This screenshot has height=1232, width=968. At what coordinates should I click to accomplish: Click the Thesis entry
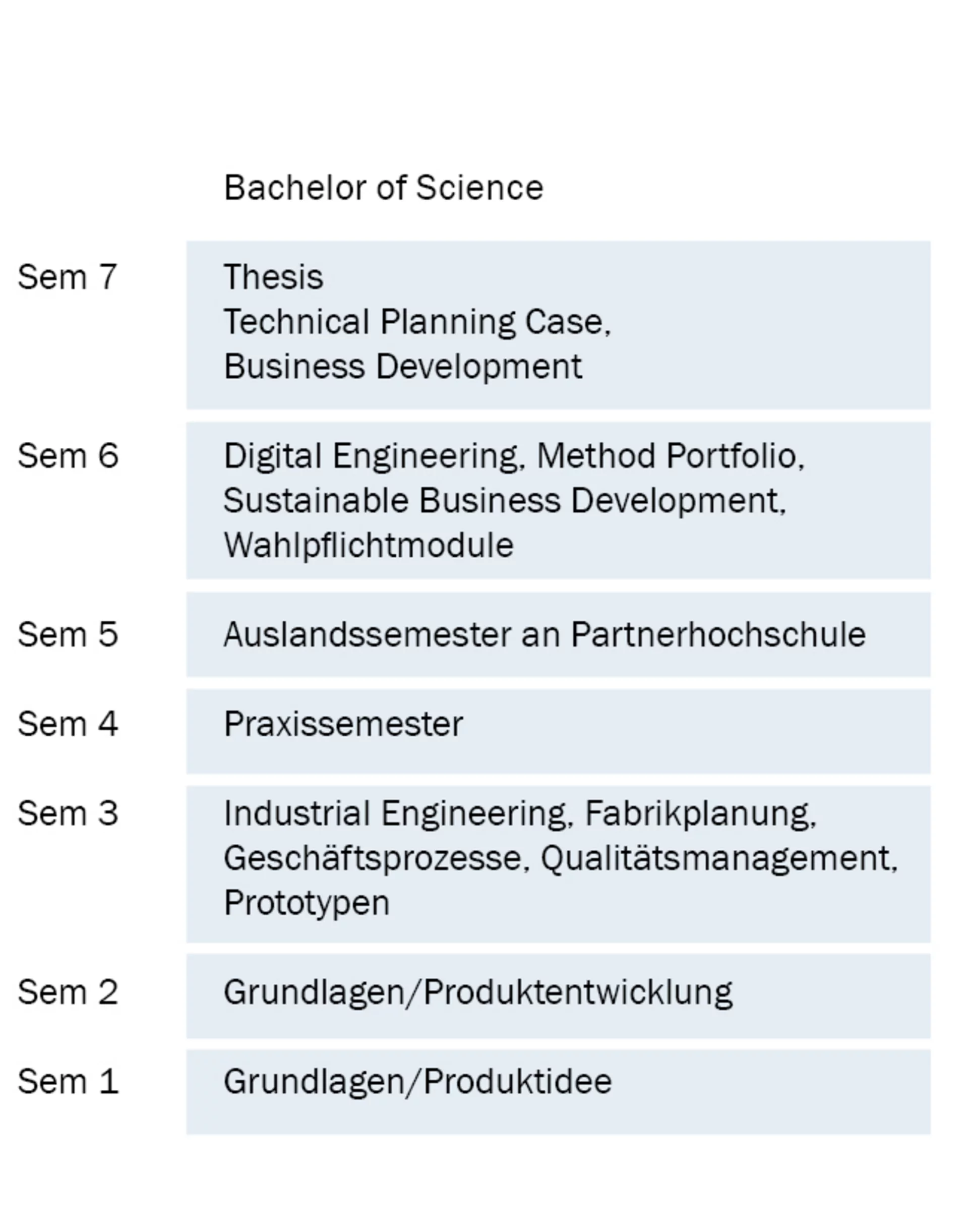273,277
